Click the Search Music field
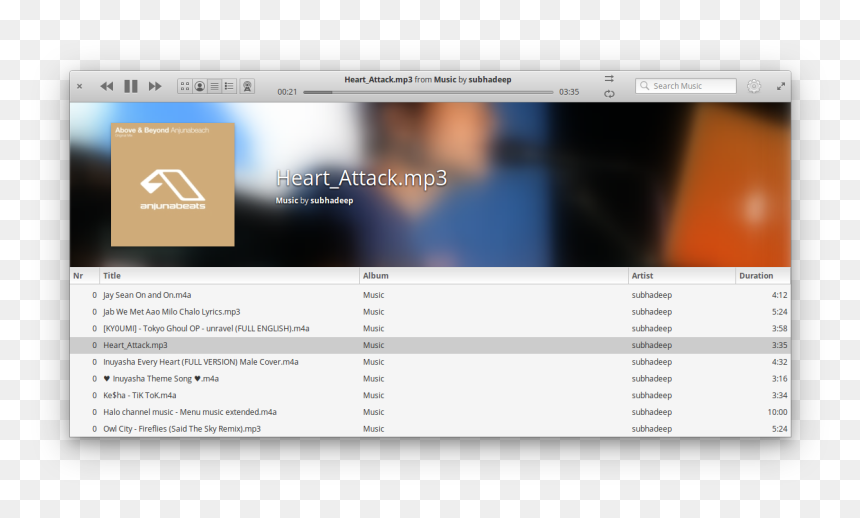Image resolution: width=860 pixels, height=518 pixels. coord(686,86)
